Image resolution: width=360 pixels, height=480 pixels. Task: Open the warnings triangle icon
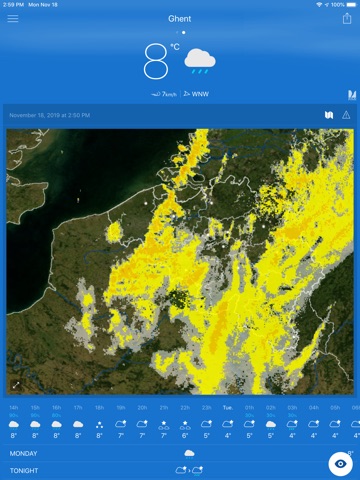(x=346, y=115)
